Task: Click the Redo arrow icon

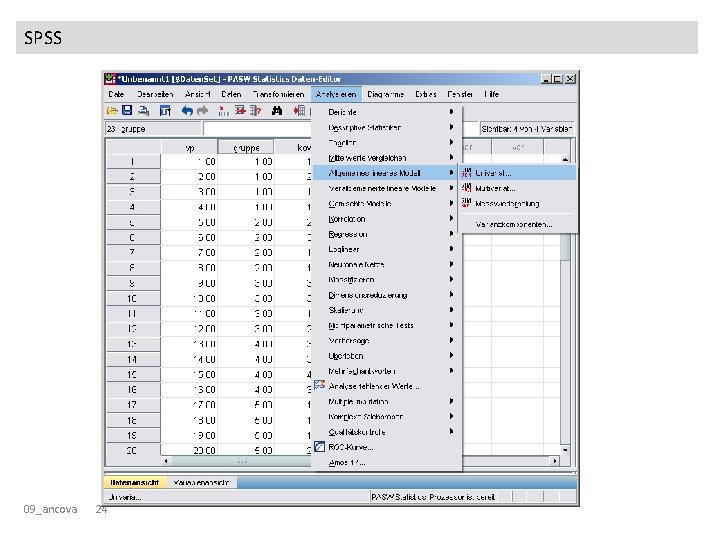Action: pos(202,111)
